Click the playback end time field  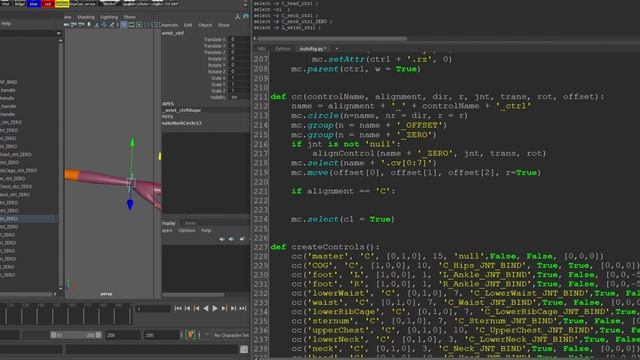click(122, 335)
